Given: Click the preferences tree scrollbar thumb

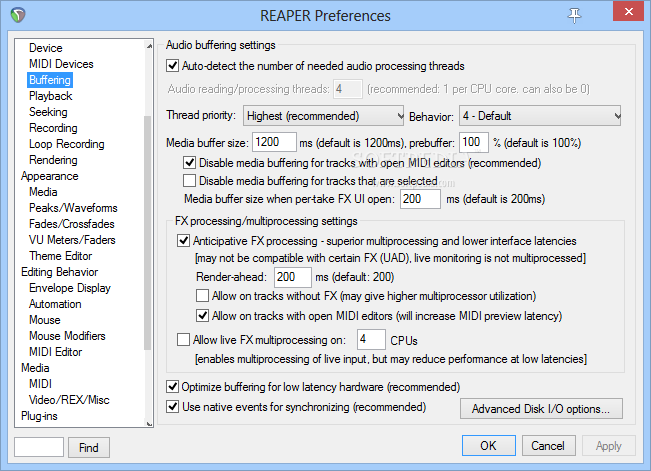Looking at the screenshot, I should coord(148,233).
